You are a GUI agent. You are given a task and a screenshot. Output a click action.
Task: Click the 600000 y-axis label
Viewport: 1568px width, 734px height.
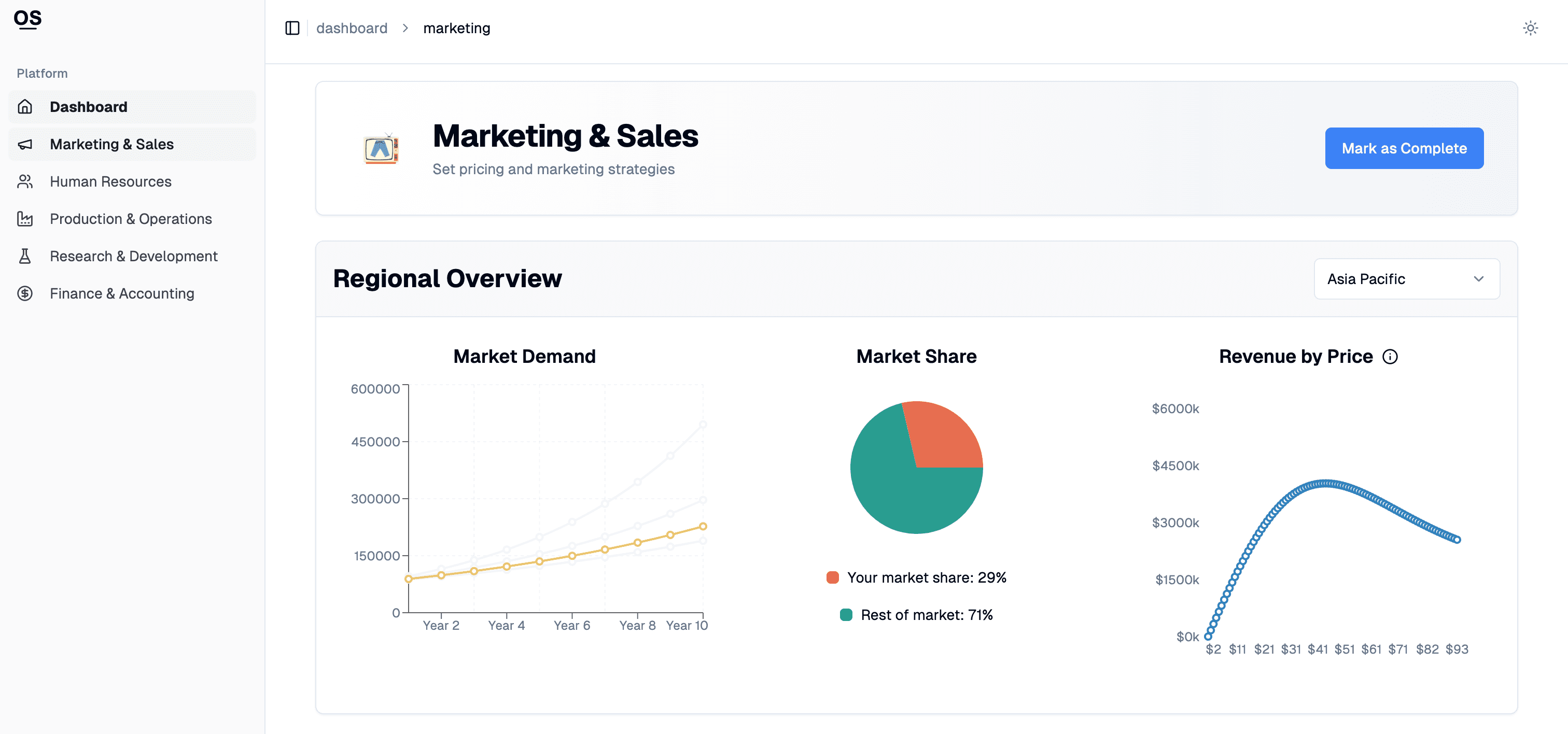pyautogui.click(x=375, y=389)
